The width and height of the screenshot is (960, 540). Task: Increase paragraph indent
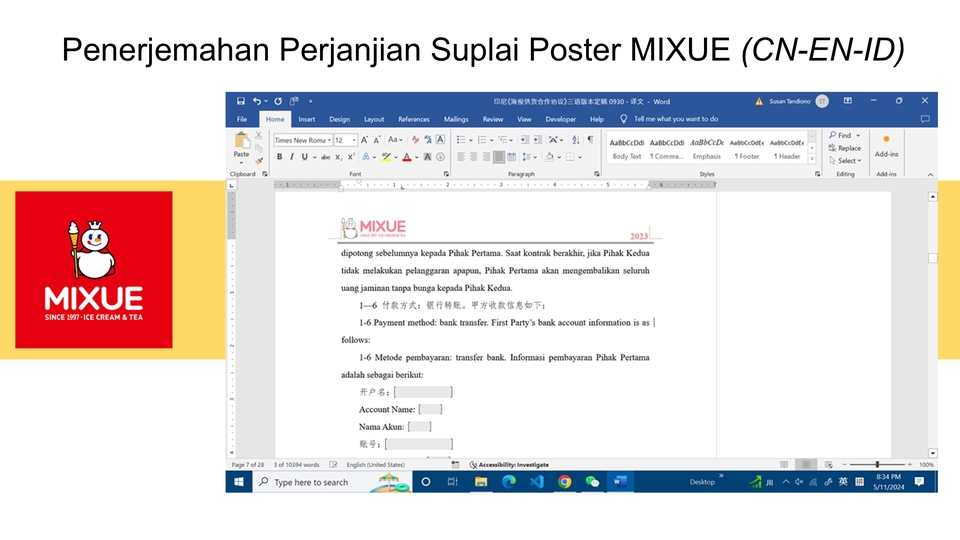pos(537,140)
